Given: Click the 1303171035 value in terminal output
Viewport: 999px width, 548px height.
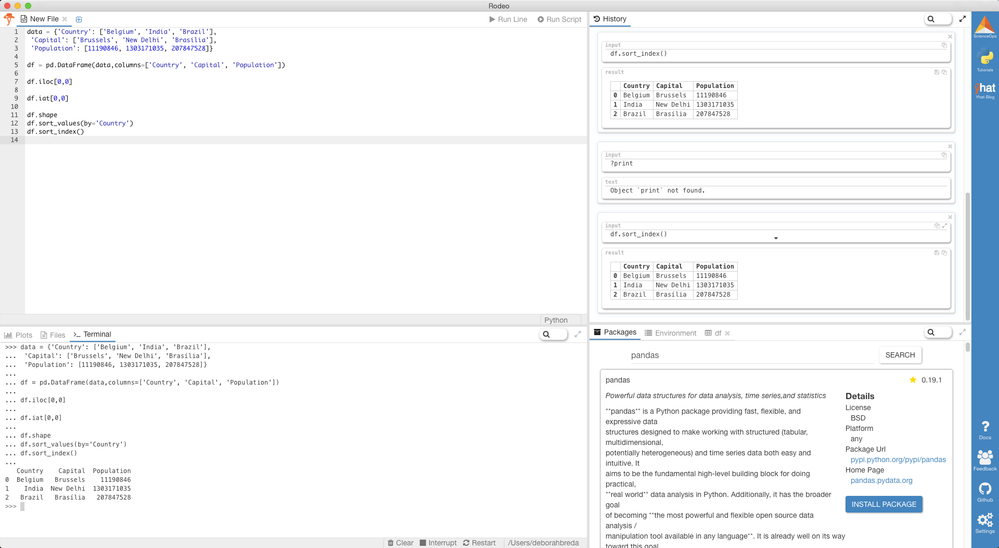Looking at the screenshot, I should 111,489.
